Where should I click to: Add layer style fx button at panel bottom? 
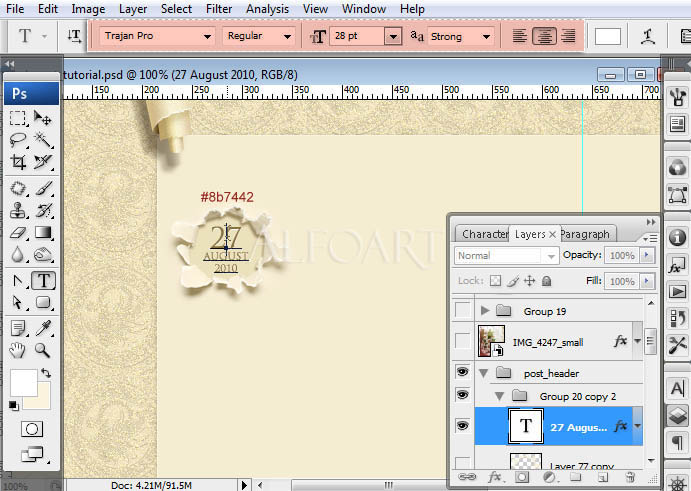click(x=495, y=477)
